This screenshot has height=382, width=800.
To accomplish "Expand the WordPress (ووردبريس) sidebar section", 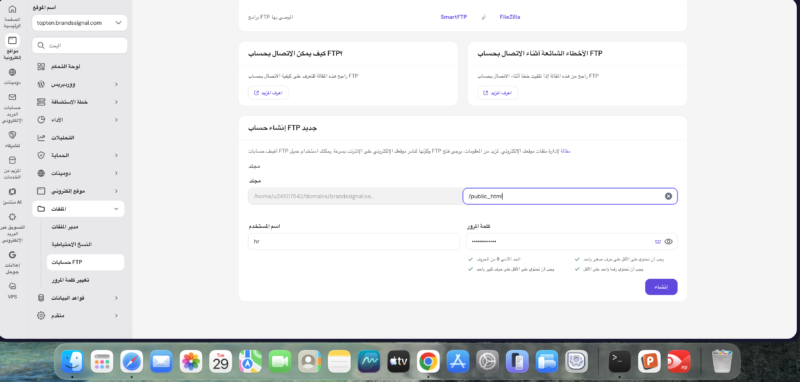I will click(x=116, y=84).
